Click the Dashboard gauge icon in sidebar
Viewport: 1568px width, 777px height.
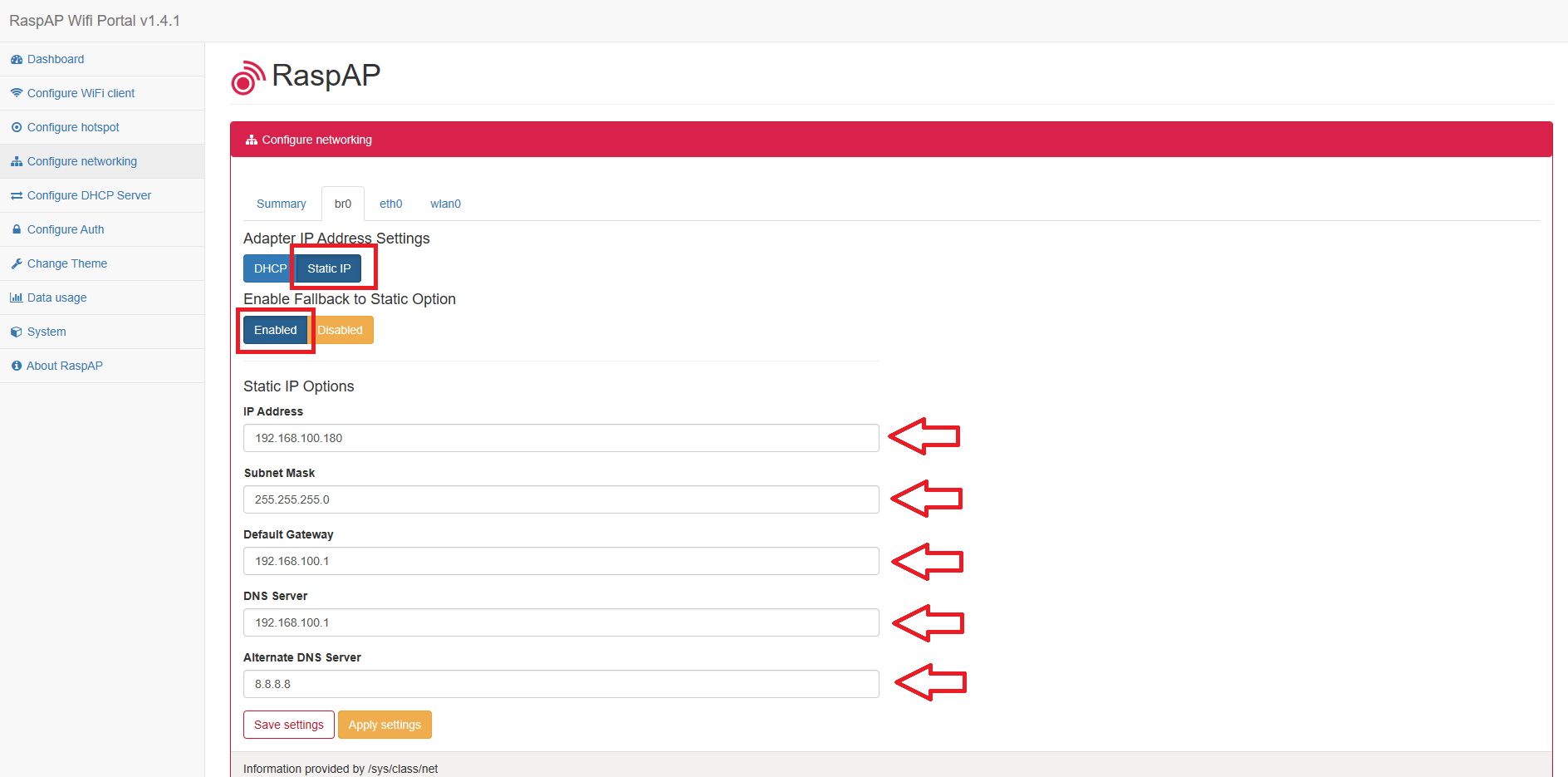[17, 60]
